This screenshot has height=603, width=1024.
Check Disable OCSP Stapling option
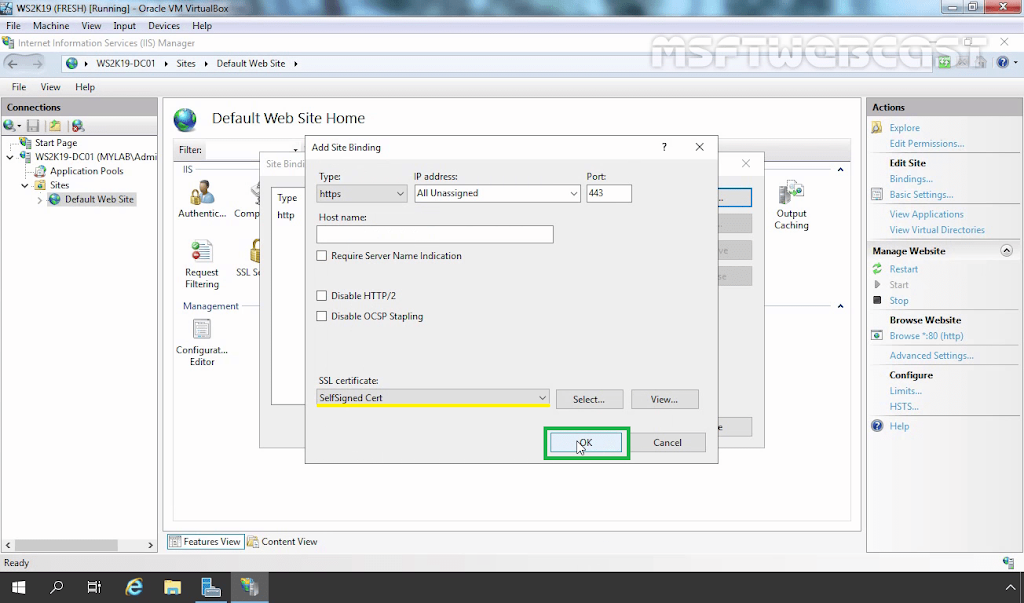321,316
